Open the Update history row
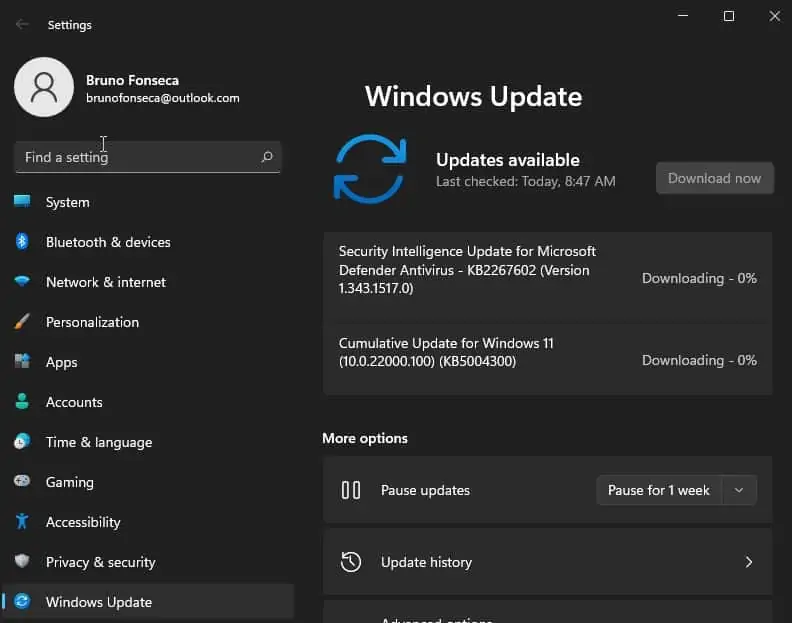This screenshot has width=792, height=623. coord(548,562)
